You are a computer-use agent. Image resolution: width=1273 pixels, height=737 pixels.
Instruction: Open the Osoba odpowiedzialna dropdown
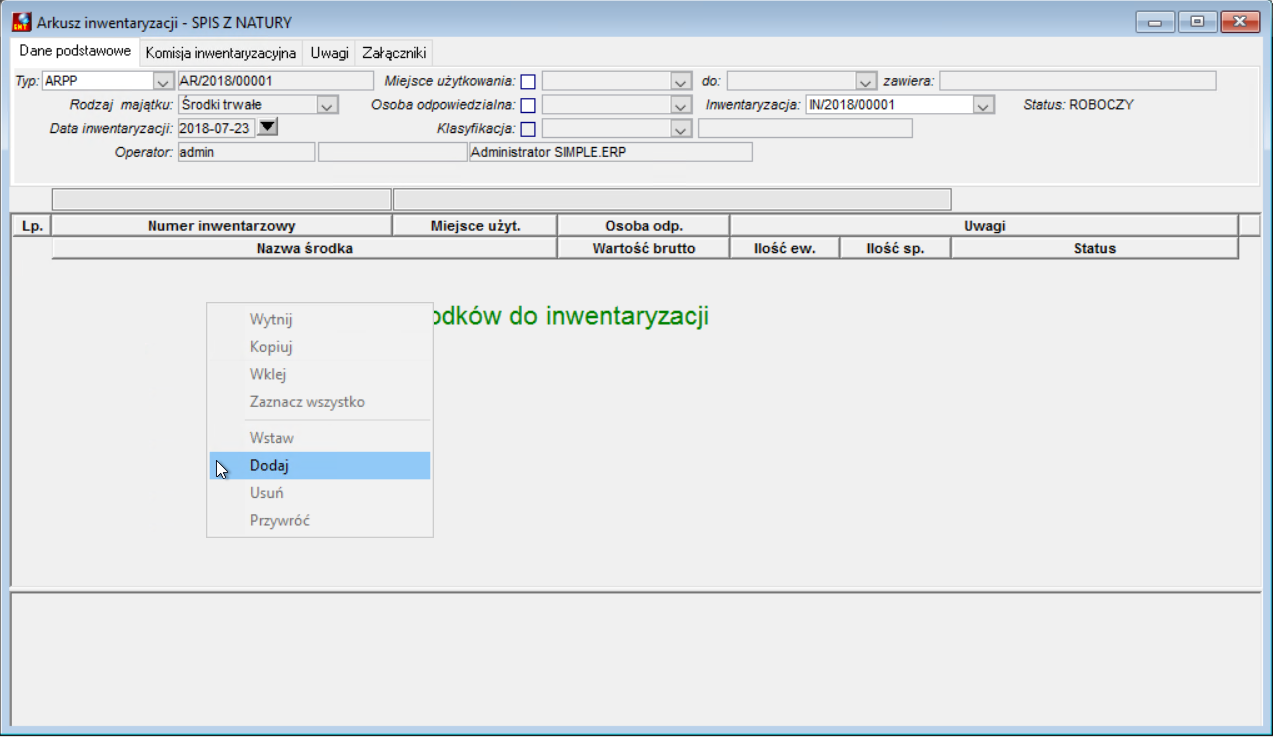[x=682, y=104]
